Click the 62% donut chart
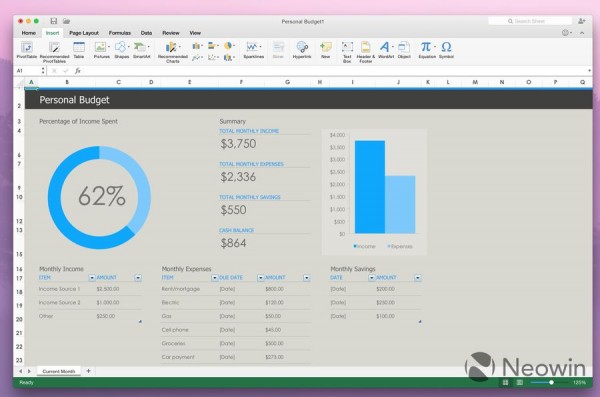The image size is (600, 397). click(99, 197)
